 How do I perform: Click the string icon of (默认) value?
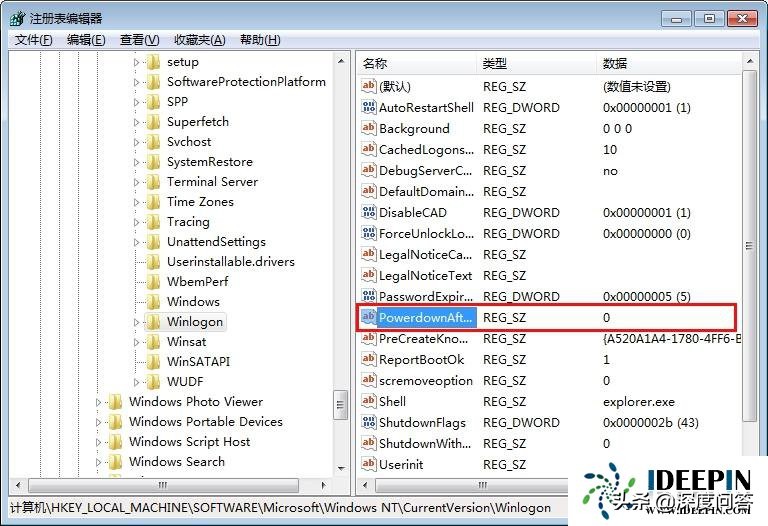click(368, 86)
